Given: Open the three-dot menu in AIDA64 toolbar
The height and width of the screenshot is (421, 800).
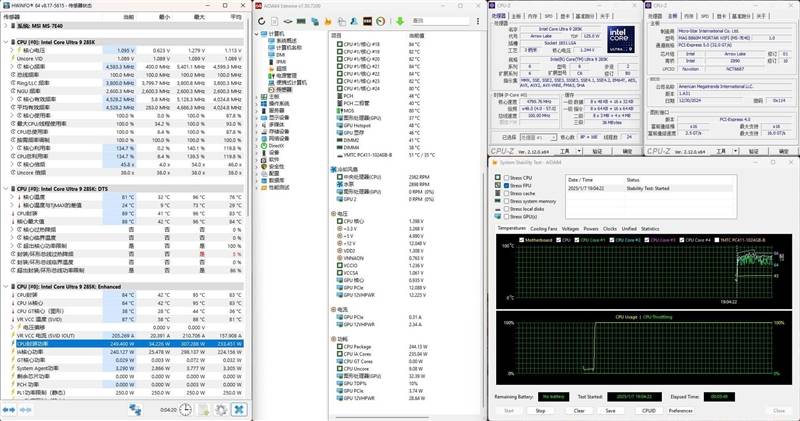Looking at the screenshot, I should click(478, 21).
